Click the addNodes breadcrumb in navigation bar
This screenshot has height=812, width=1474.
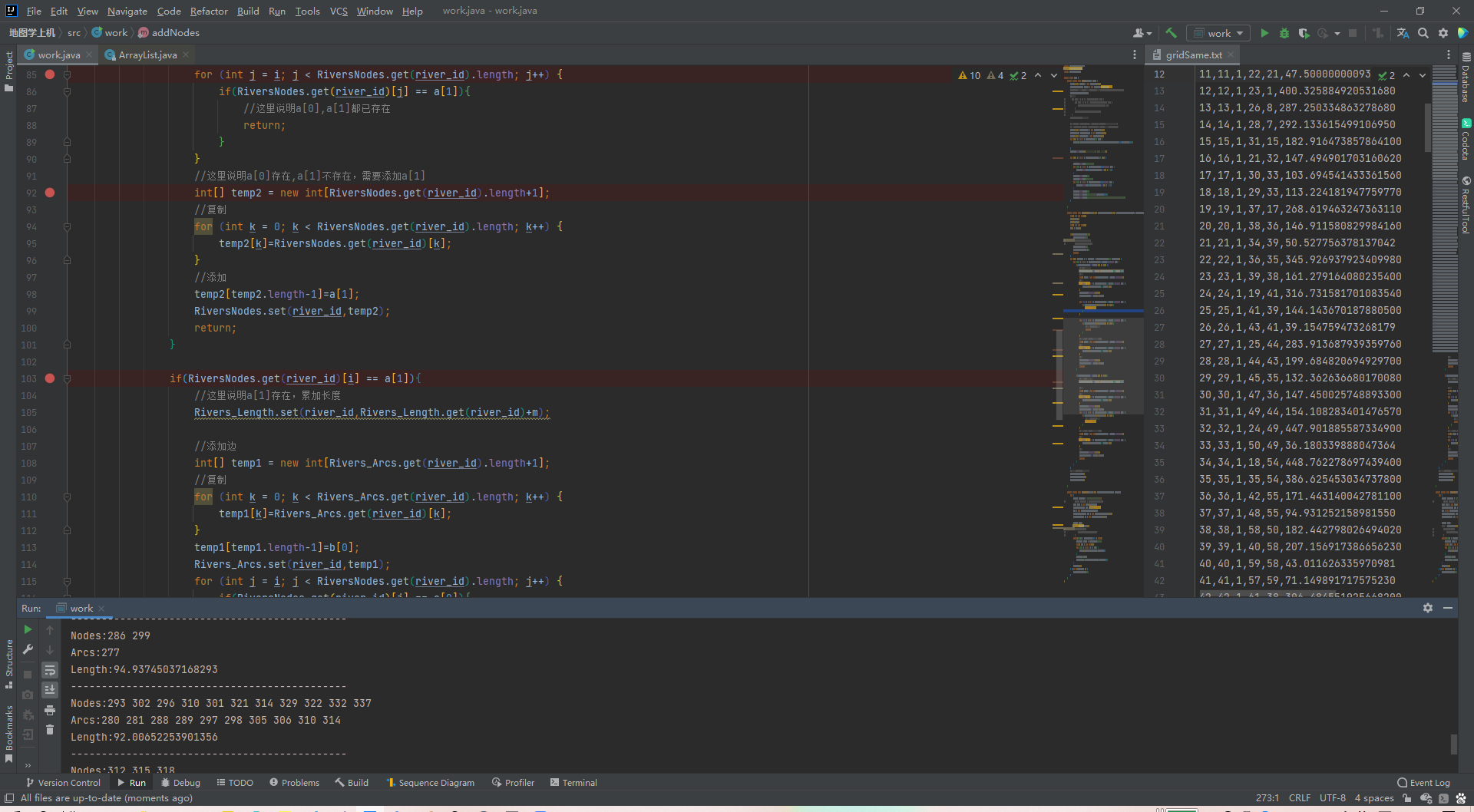[x=175, y=33]
